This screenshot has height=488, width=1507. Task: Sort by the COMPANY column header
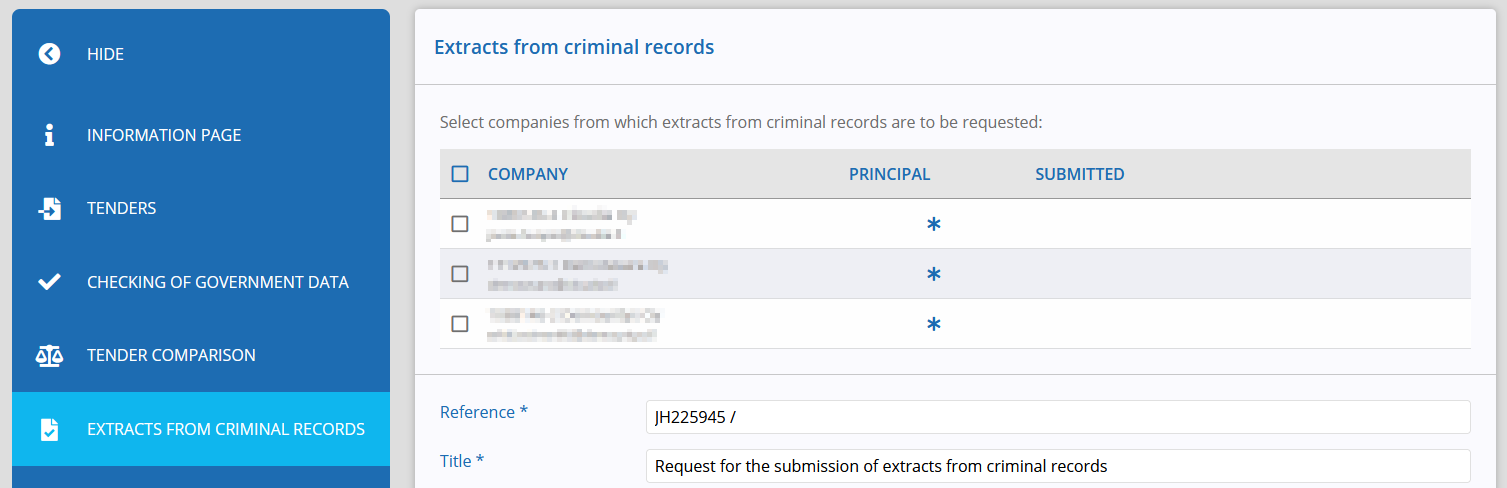coord(528,174)
